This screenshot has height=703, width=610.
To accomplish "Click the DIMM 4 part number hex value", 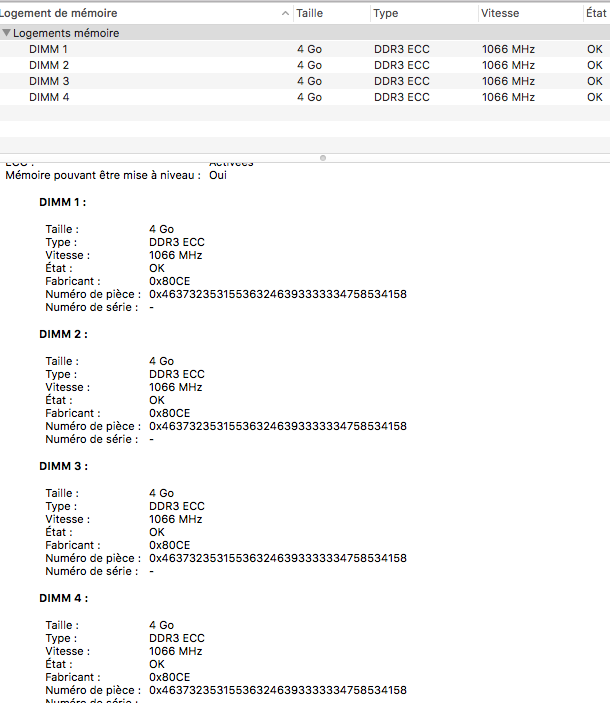I will coord(278,690).
